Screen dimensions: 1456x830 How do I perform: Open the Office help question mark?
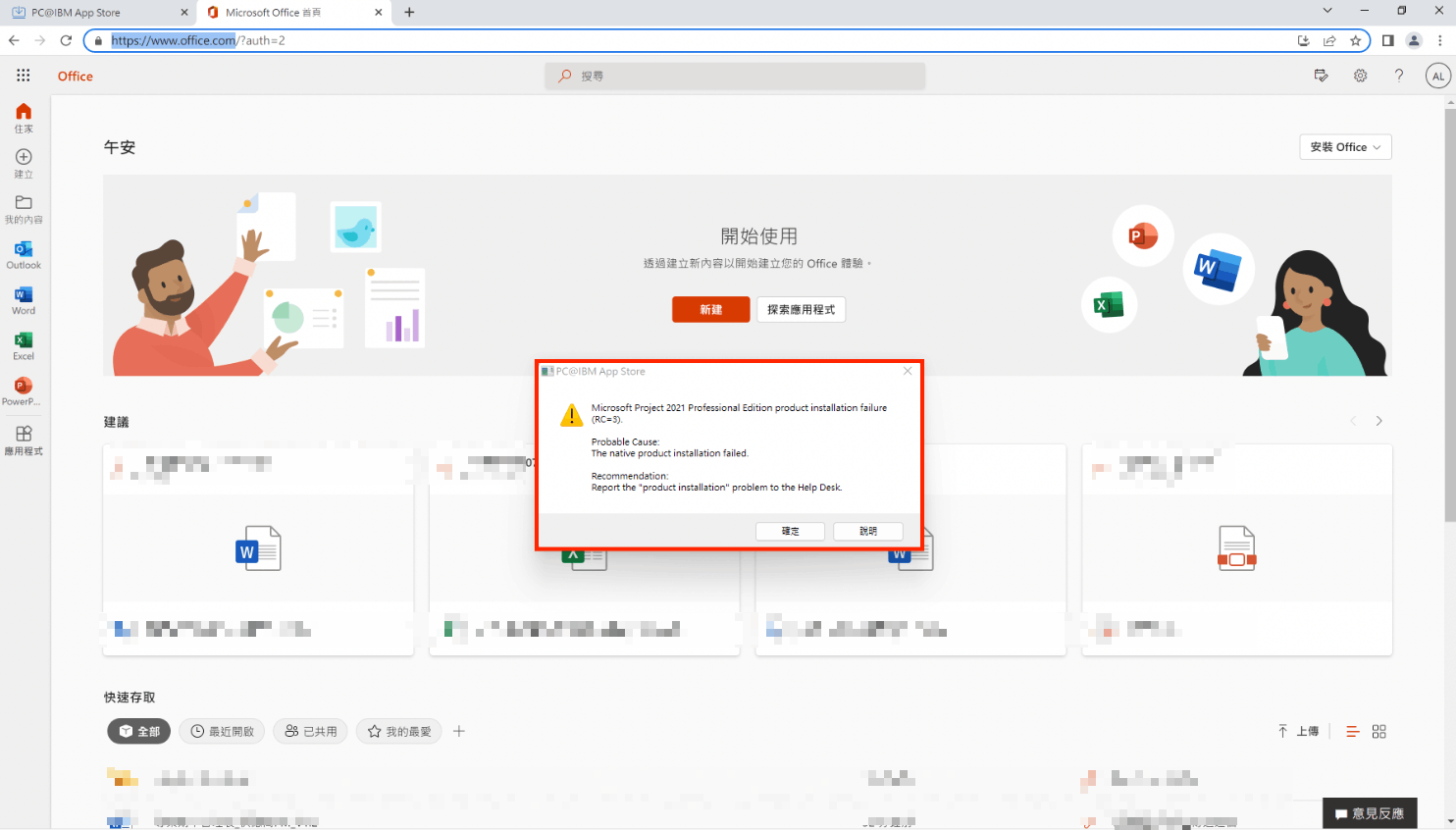click(x=1399, y=76)
